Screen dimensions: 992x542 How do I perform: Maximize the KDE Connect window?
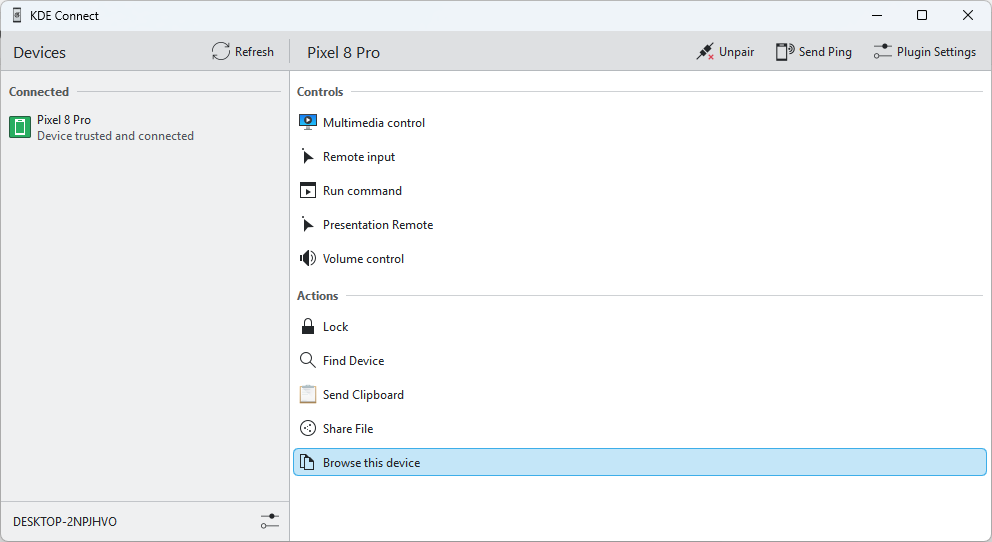922,16
